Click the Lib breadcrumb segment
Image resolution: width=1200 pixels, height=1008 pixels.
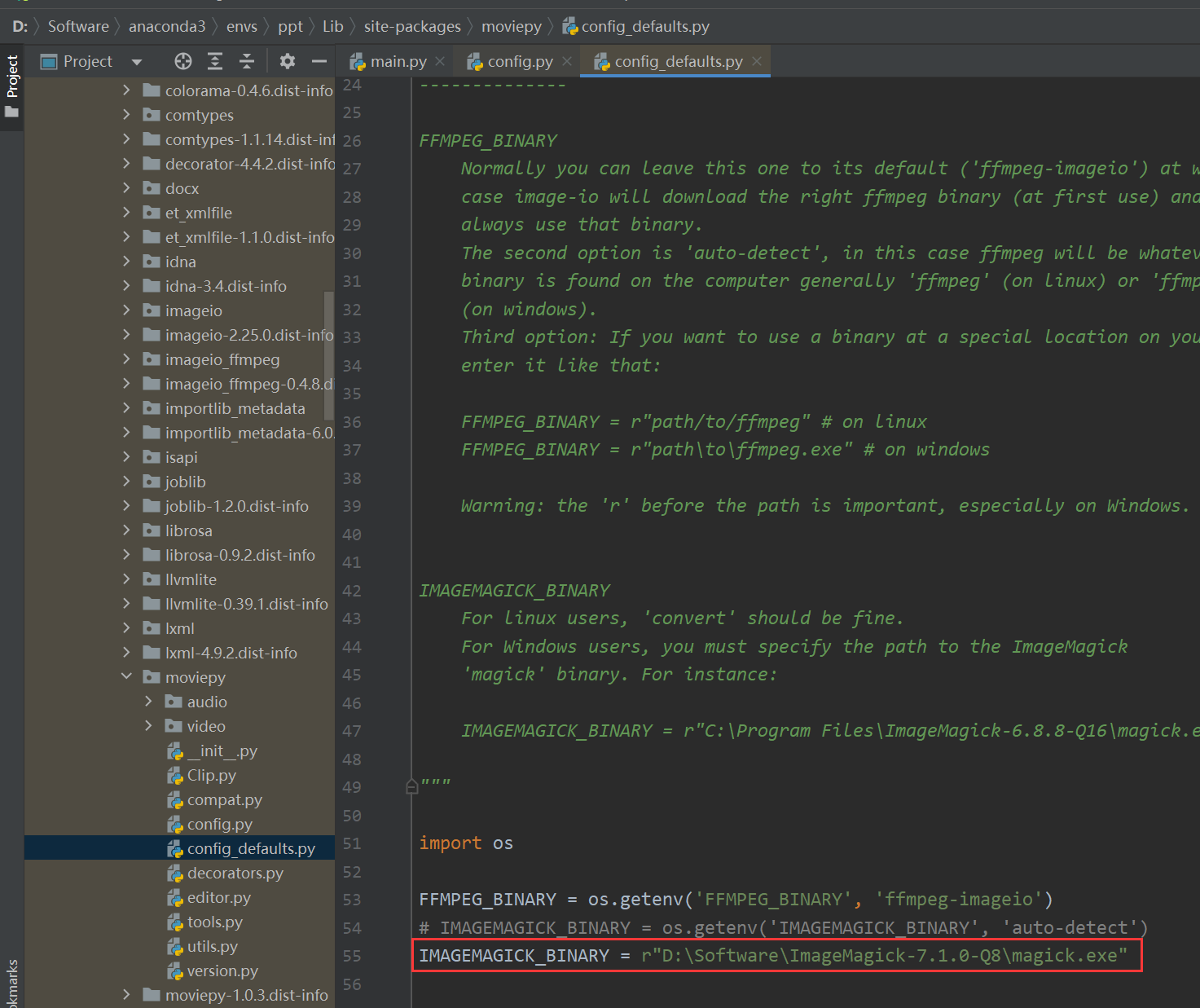tap(333, 26)
